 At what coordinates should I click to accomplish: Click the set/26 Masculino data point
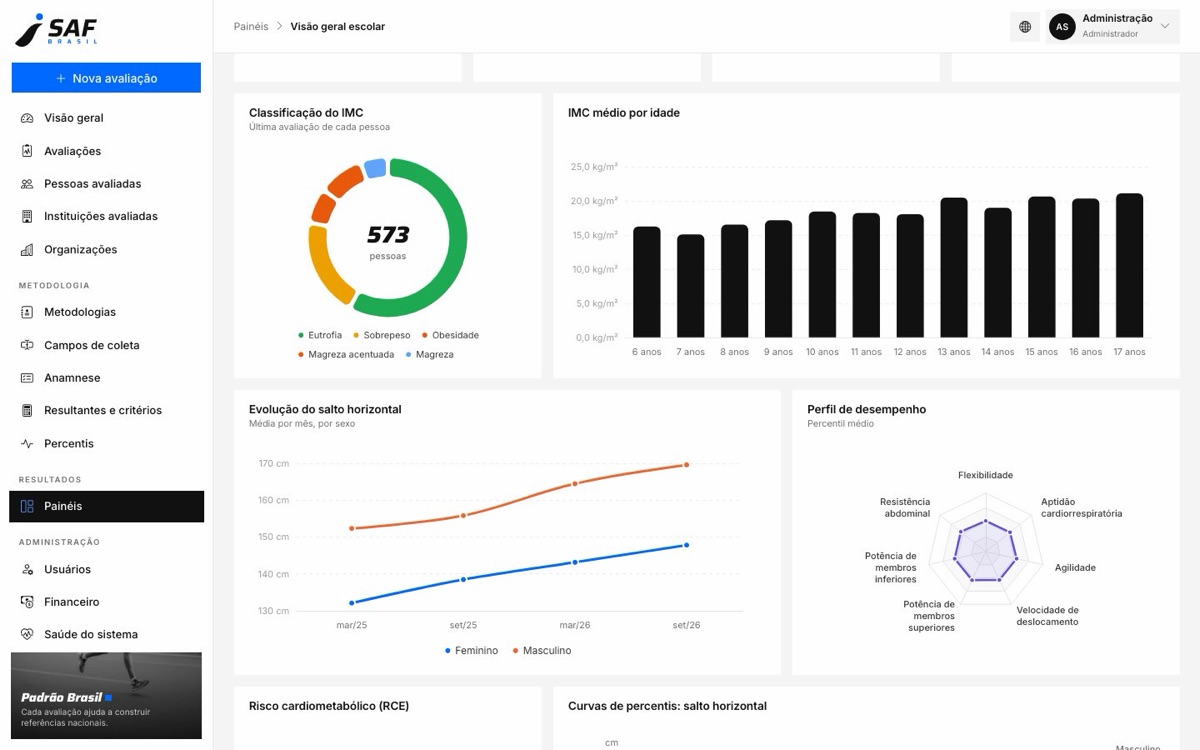click(686, 465)
